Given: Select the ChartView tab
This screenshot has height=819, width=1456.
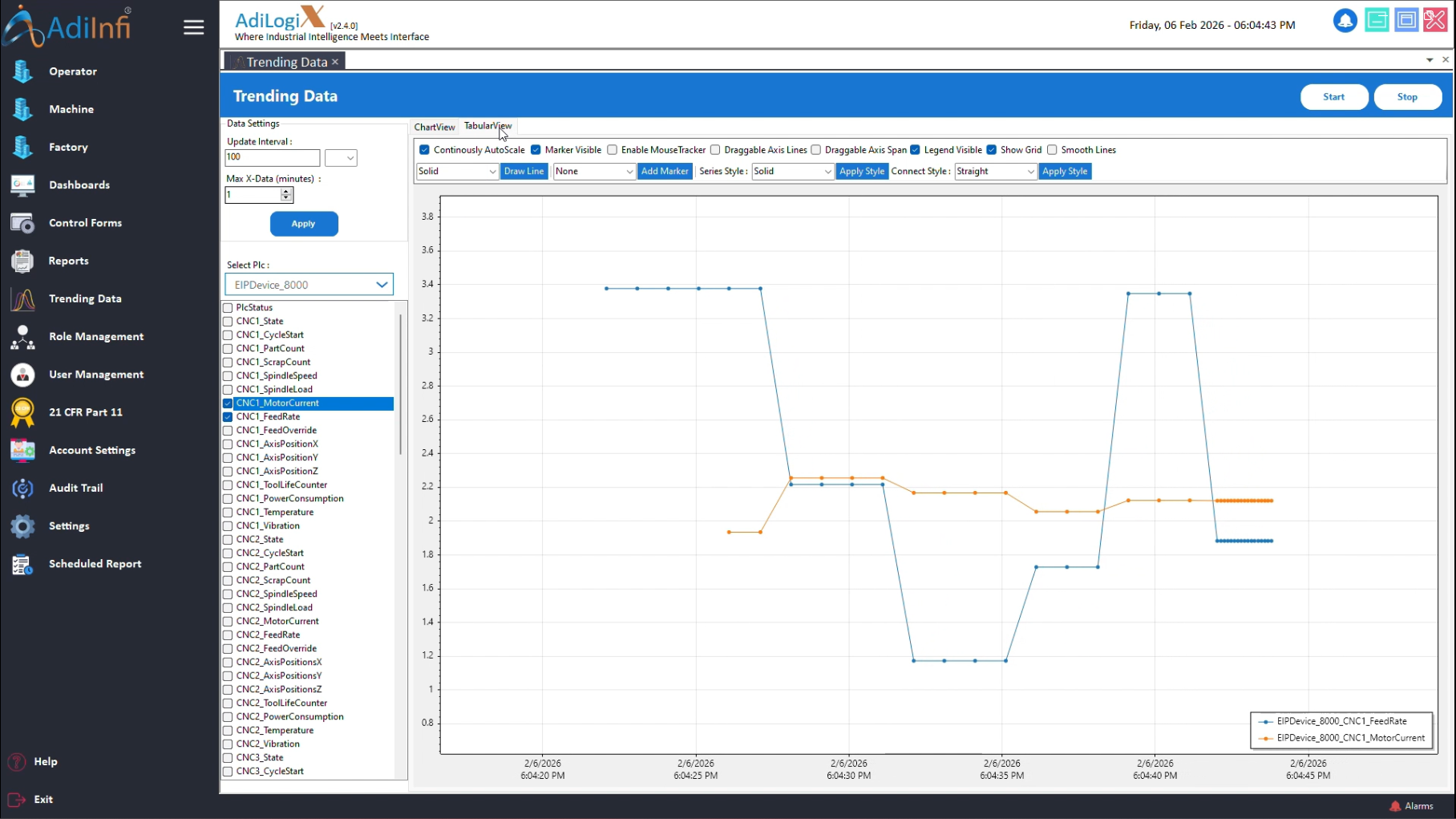Looking at the screenshot, I should (435, 127).
